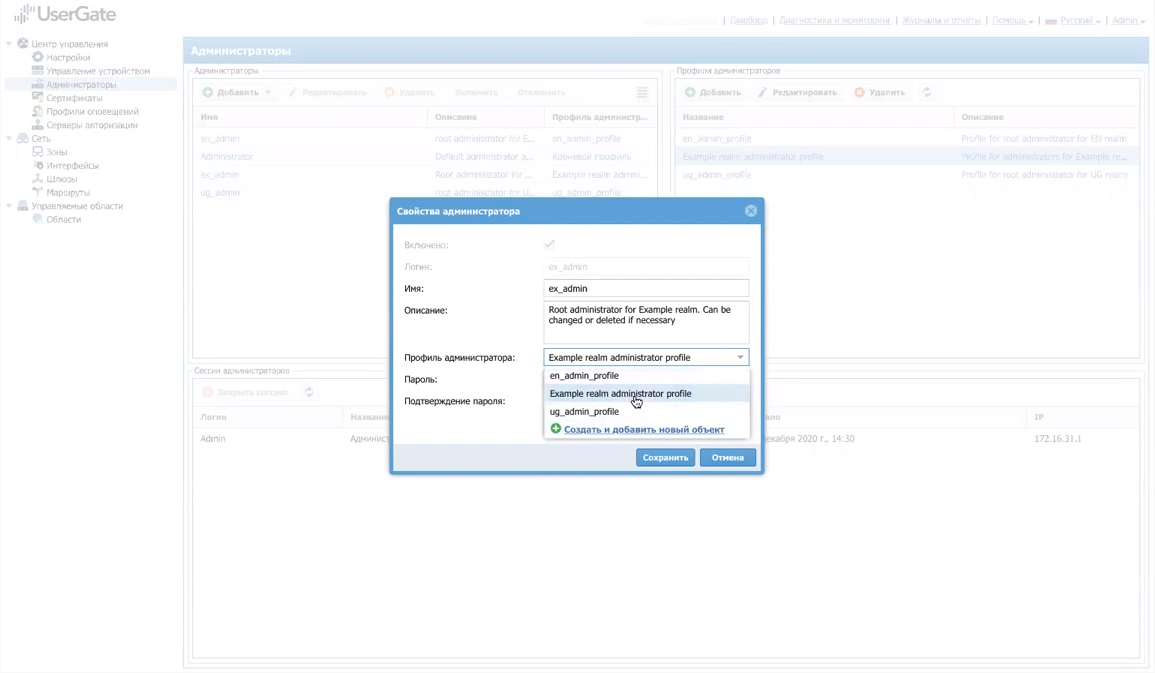This screenshot has height=673, width=1155.
Task: Collapse the Центр управления tree node
Action: tap(9, 44)
